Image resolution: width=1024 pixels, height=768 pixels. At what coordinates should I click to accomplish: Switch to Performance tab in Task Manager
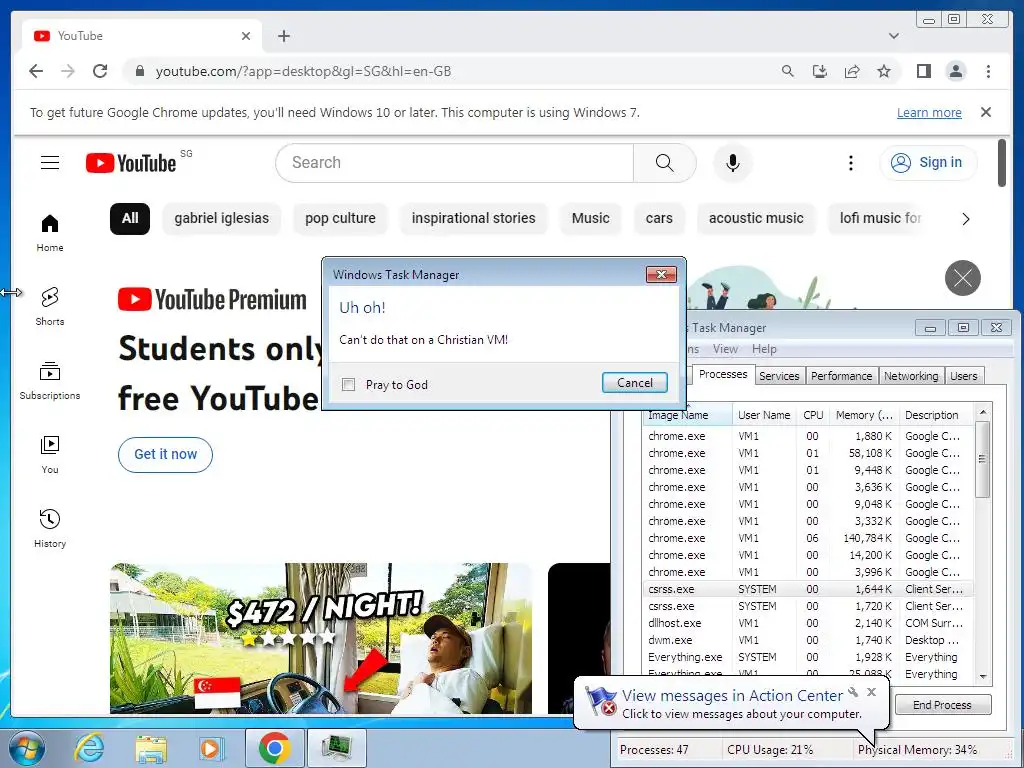[x=841, y=376]
